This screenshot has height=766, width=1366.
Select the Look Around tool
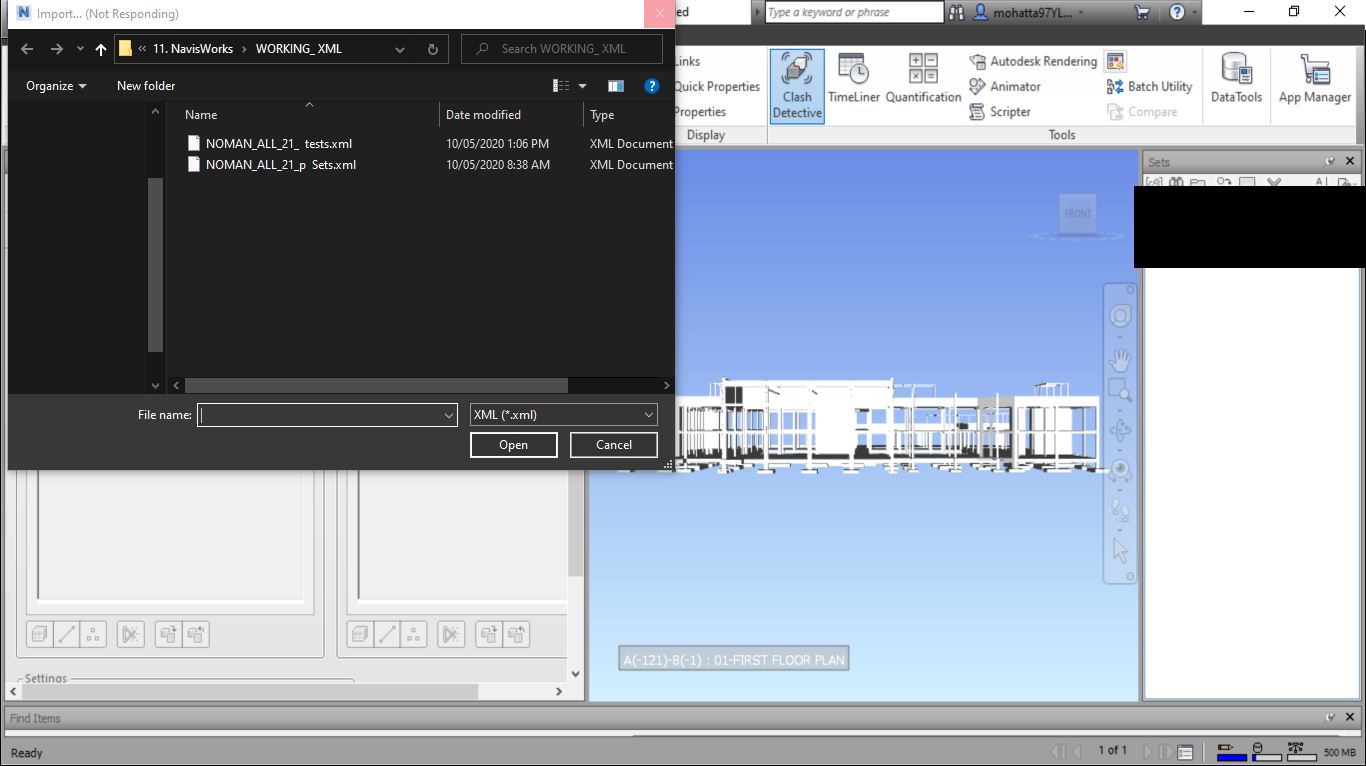click(x=1120, y=469)
